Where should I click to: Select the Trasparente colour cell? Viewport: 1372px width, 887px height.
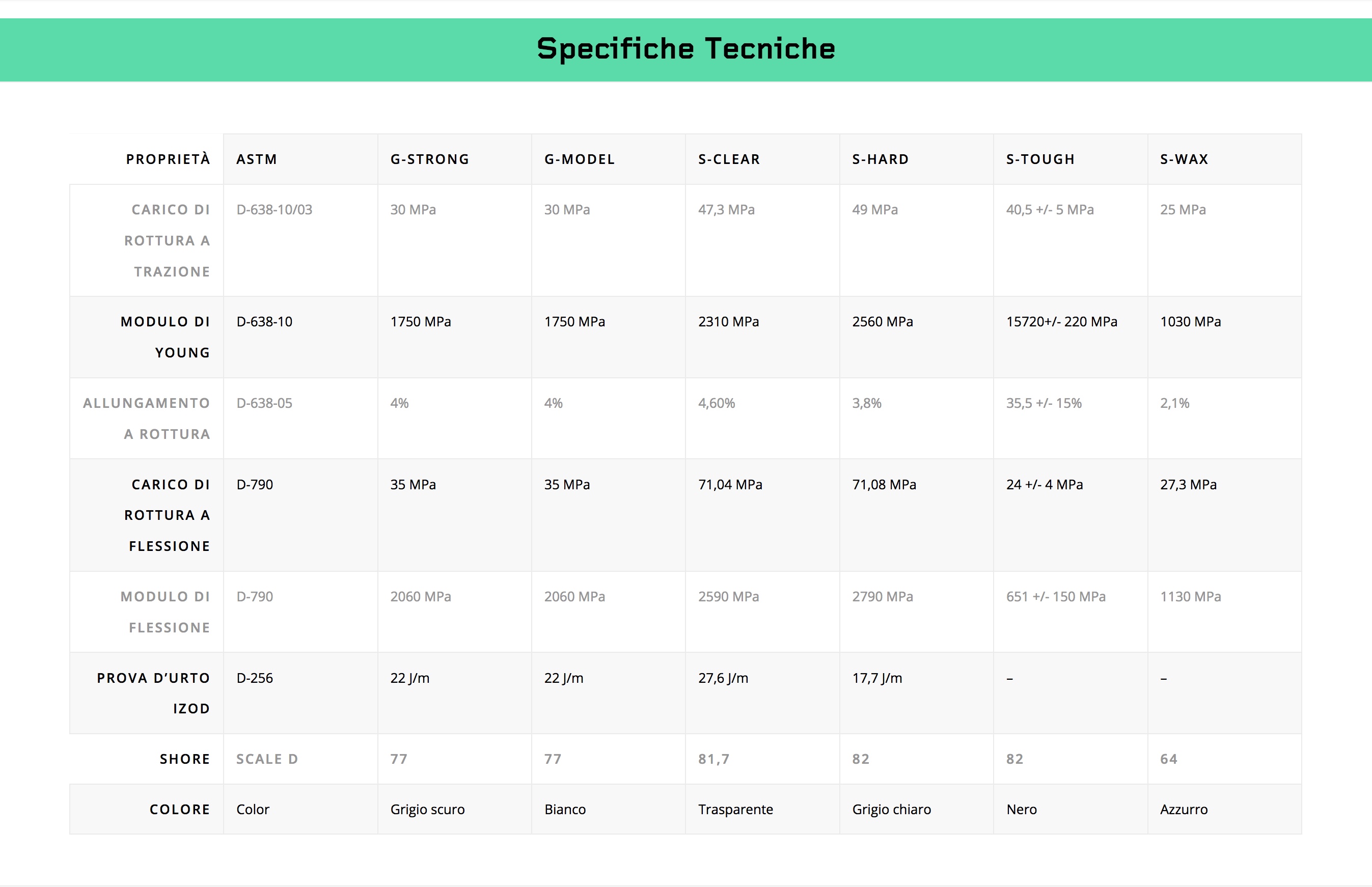tap(735, 809)
